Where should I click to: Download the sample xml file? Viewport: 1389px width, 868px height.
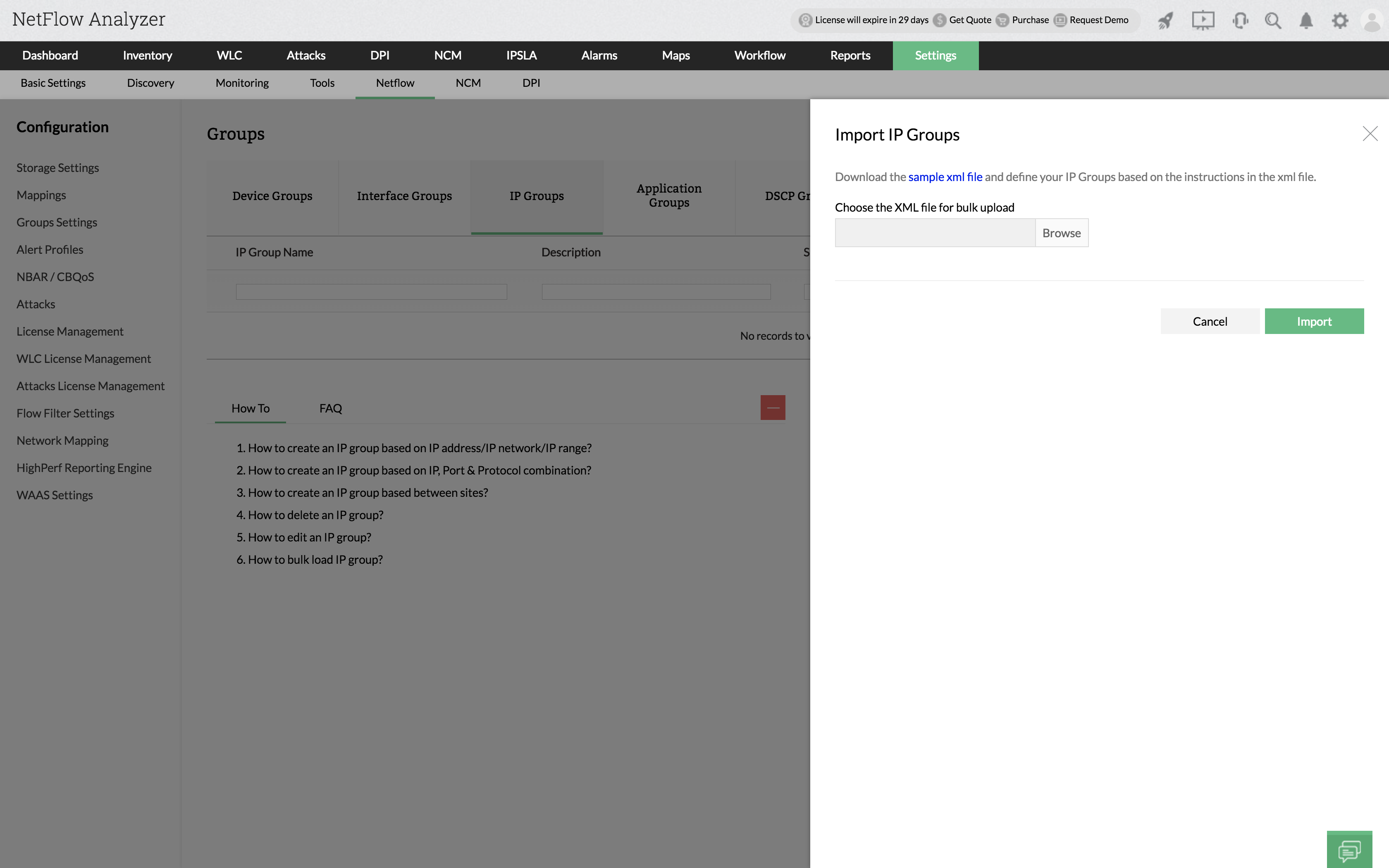click(x=945, y=177)
